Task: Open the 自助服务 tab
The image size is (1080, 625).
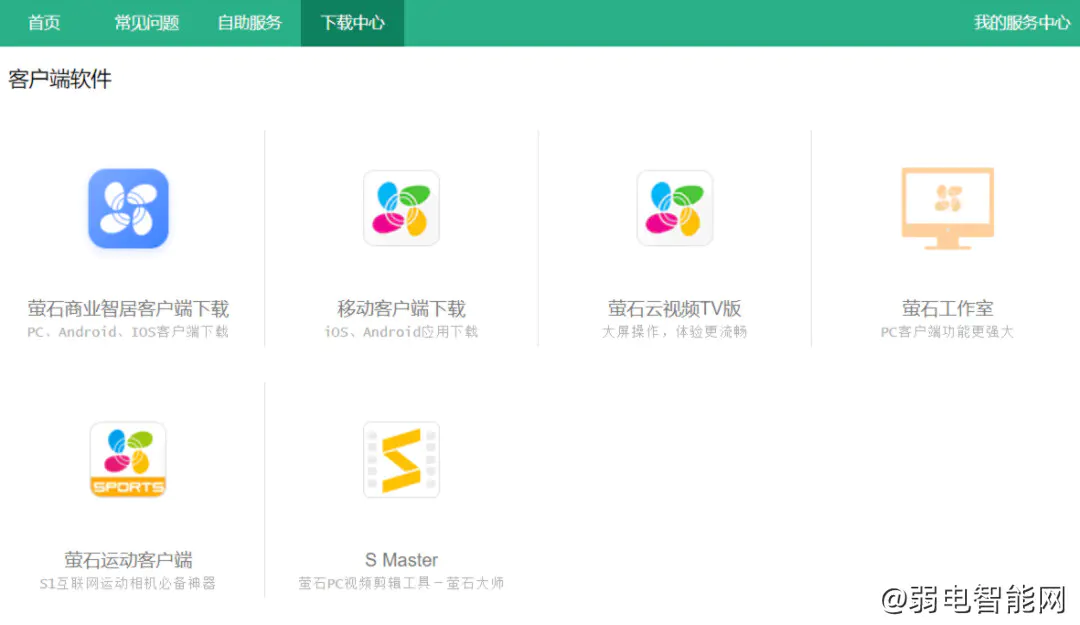Action: pyautogui.click(x=249, y=23)
